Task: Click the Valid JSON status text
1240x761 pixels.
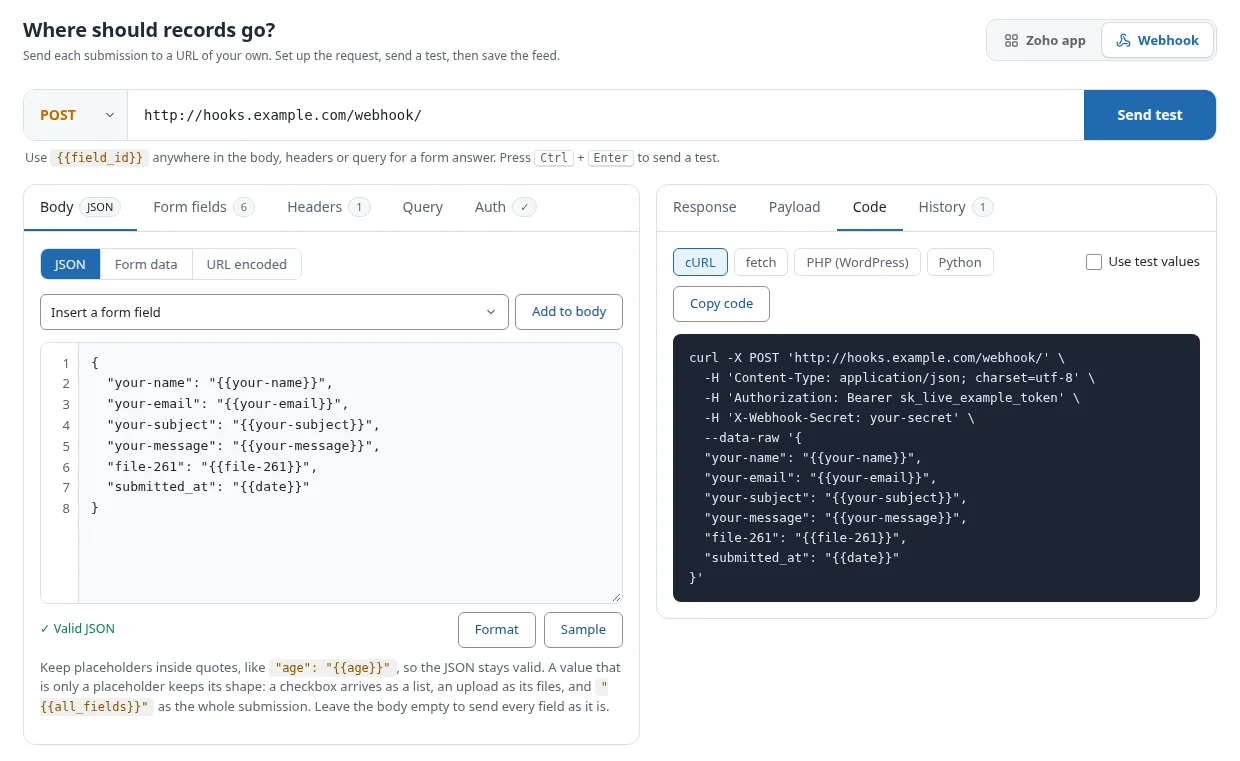Action: click(78, 629)
